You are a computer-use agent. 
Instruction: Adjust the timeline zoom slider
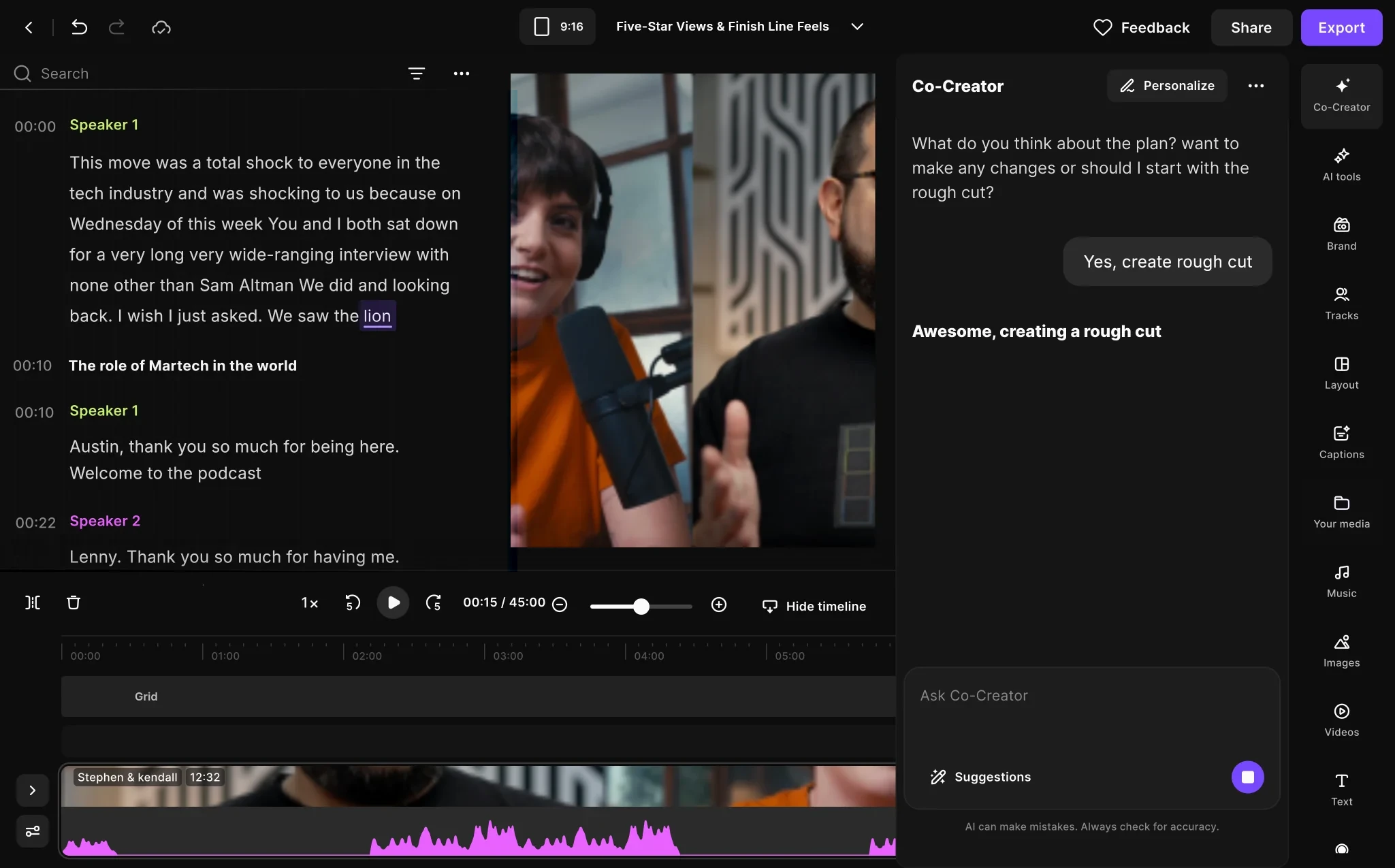coord(641,606)
